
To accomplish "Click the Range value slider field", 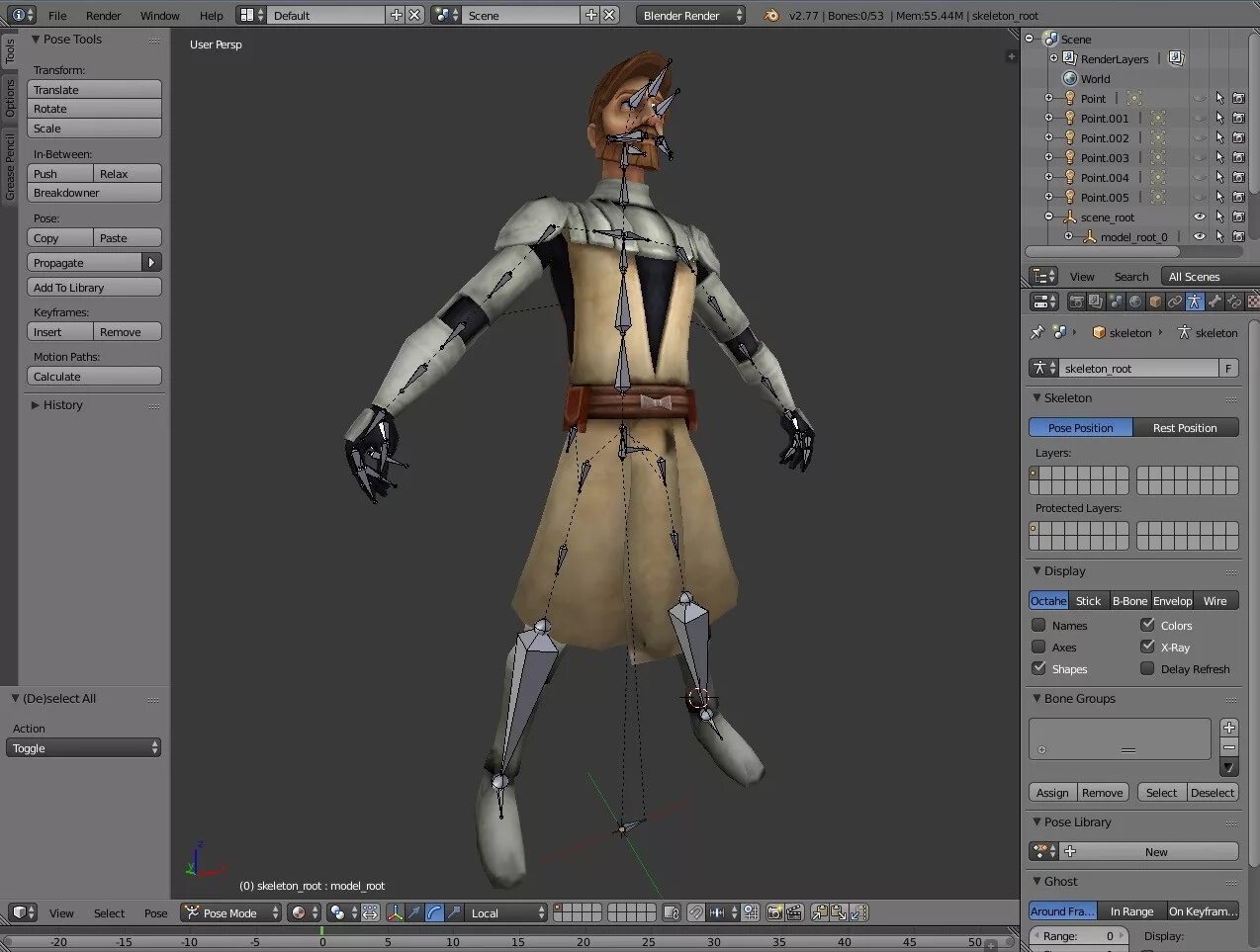I will point(1079,936).
